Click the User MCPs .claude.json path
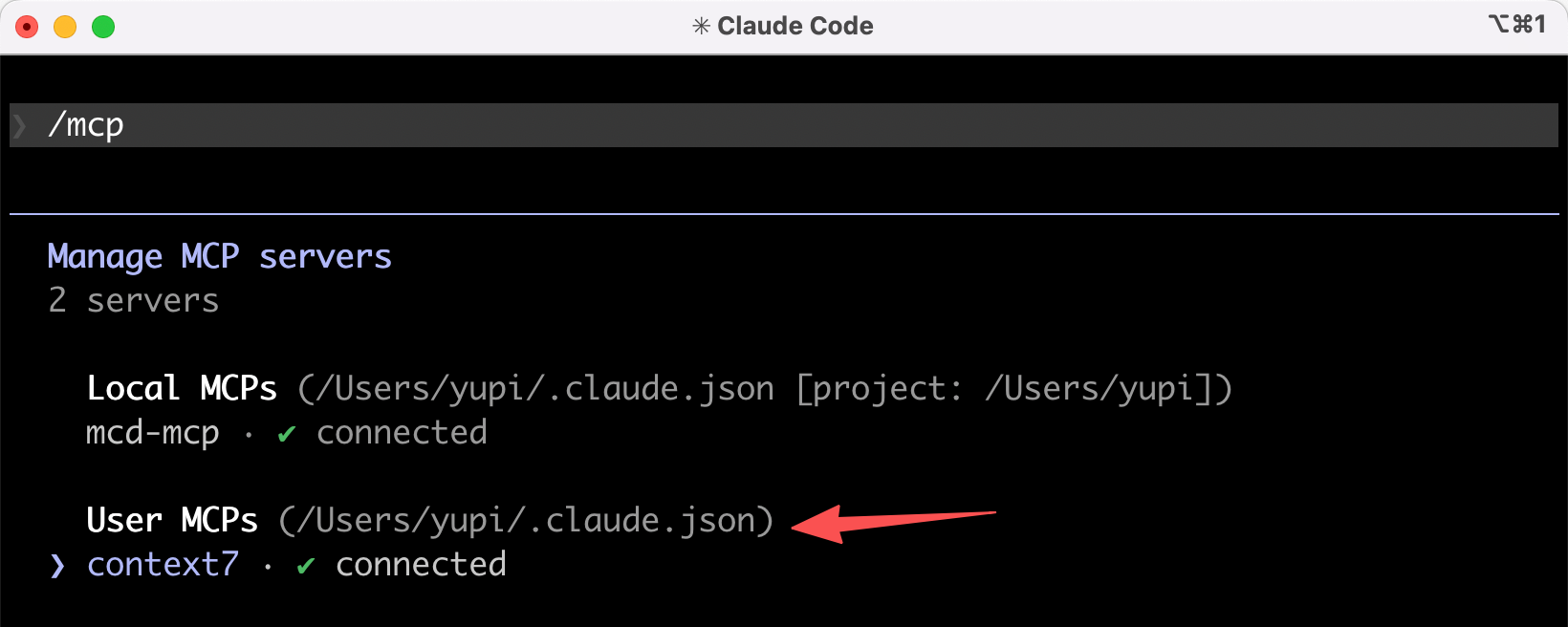 point(526,521)
